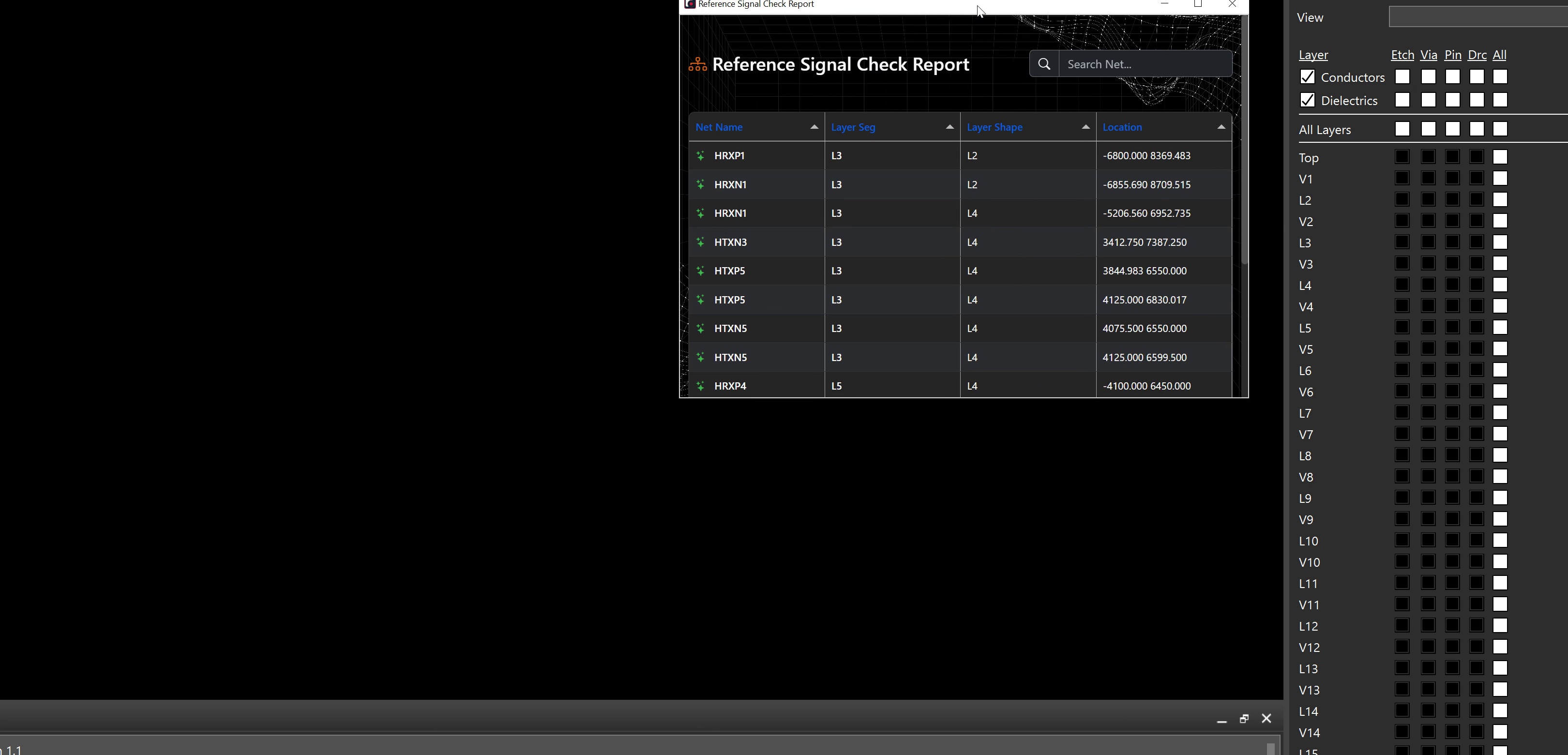Select the HTXN5 row at 4125.000 6599.500
Viewport: 1568px width, 755px height.
[x=960, y=357]
